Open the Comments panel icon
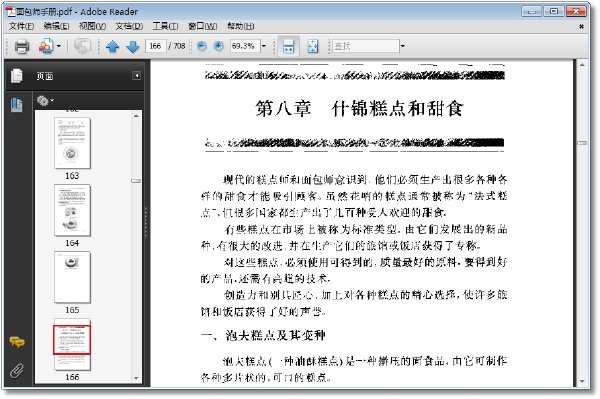Screen dimensions: 600x399 tap(17, 342)
